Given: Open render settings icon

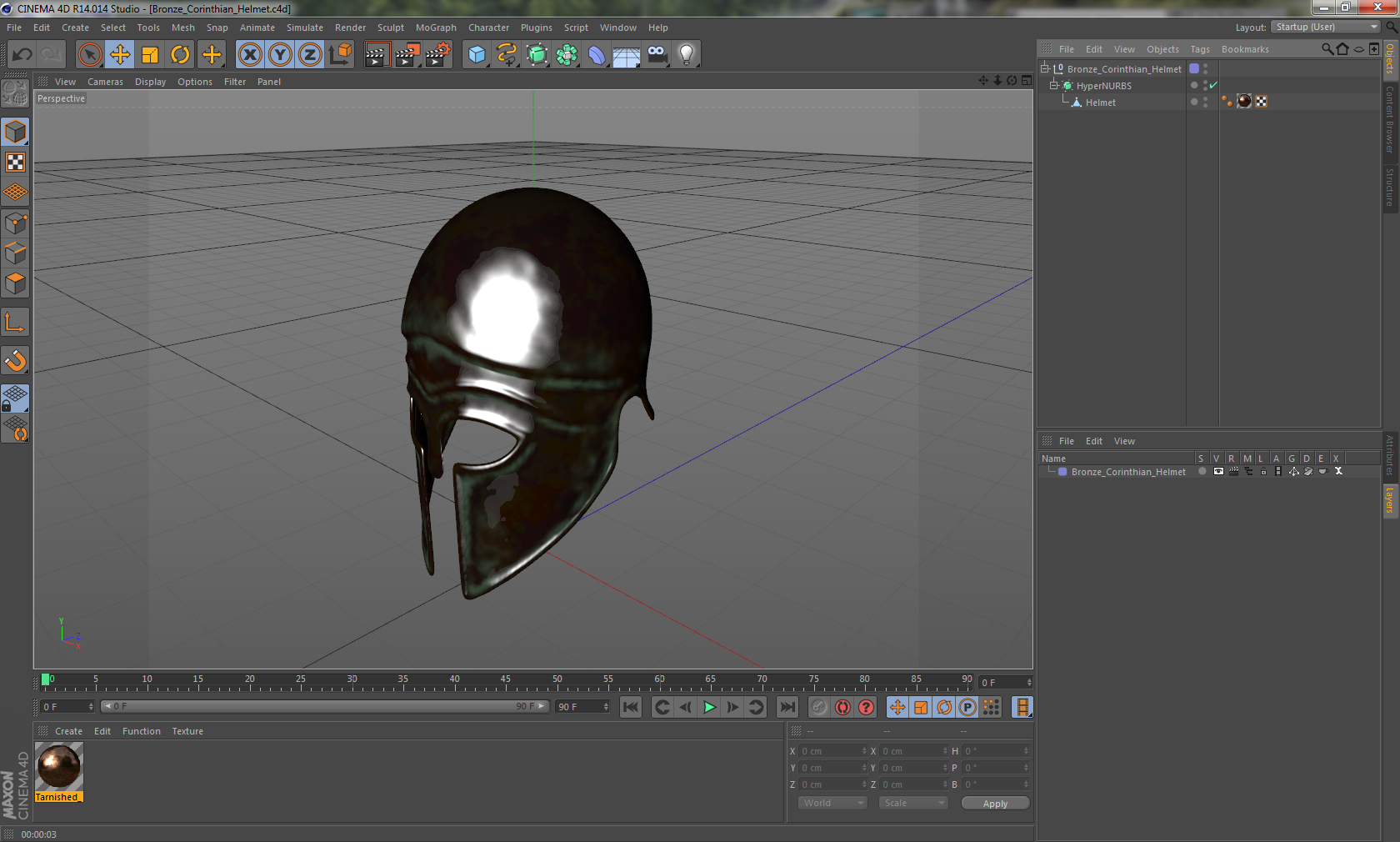Looking at the screenshot, I should (x=437, y=55).
